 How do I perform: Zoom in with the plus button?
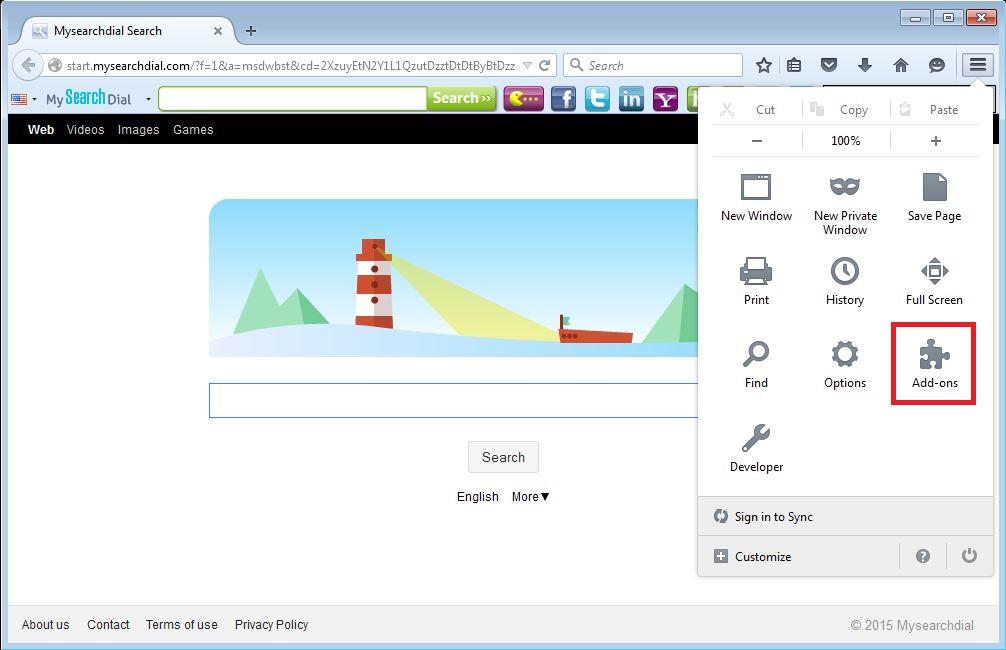pyautogui.click(x=935, y=141)
